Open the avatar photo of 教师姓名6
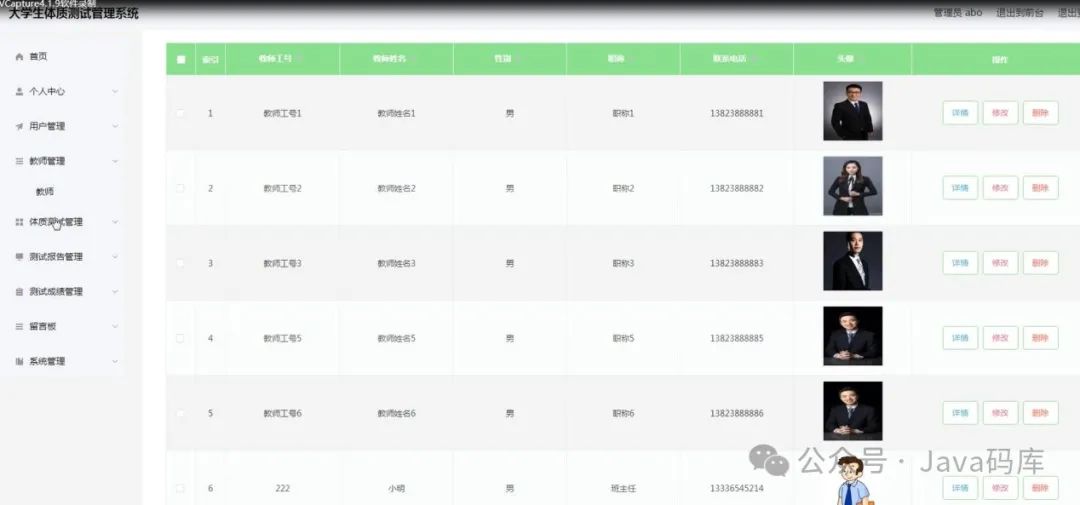This screenshot has height=505, width=1080. (853, 411)
